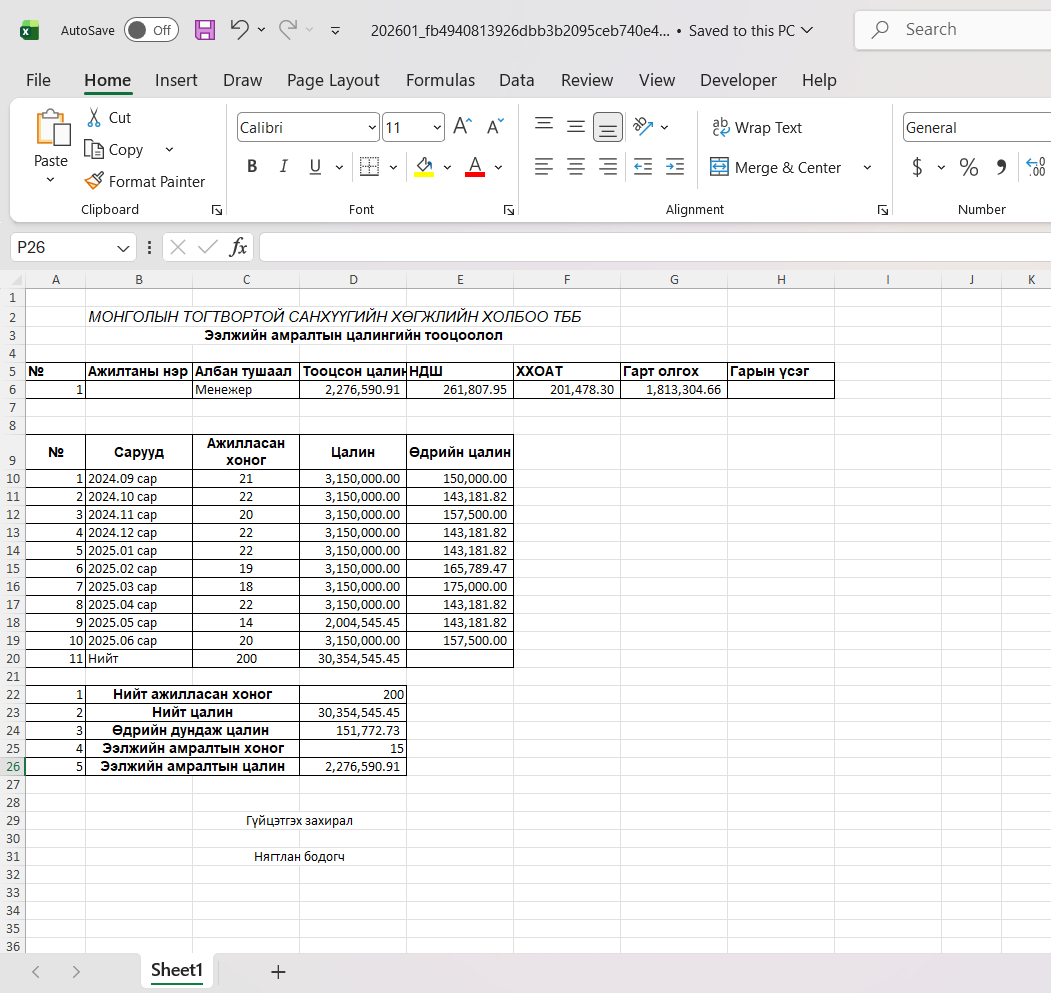Switch to the Formulas tab
This screenshot has width=1051, height=993.
click(x=439, y=80)
